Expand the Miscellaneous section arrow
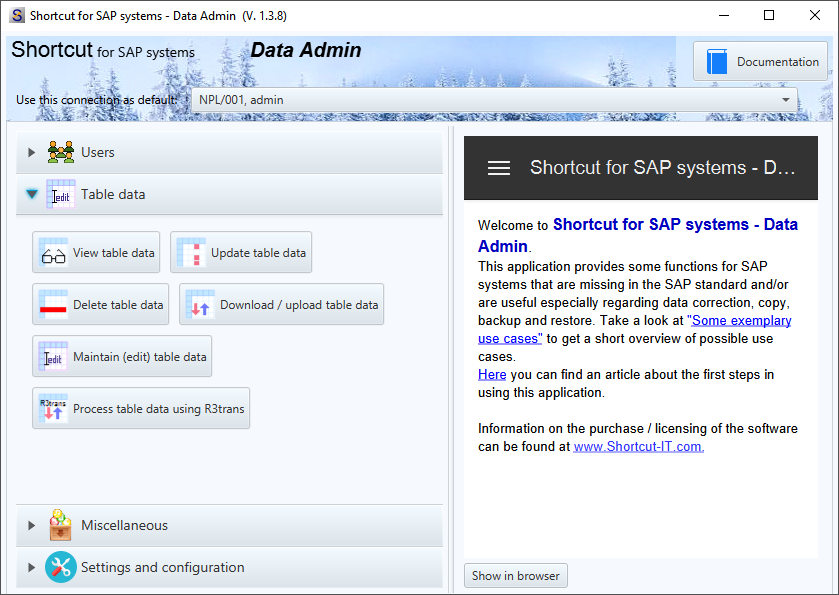The image size is (839, 595). (x=32, y=525)
